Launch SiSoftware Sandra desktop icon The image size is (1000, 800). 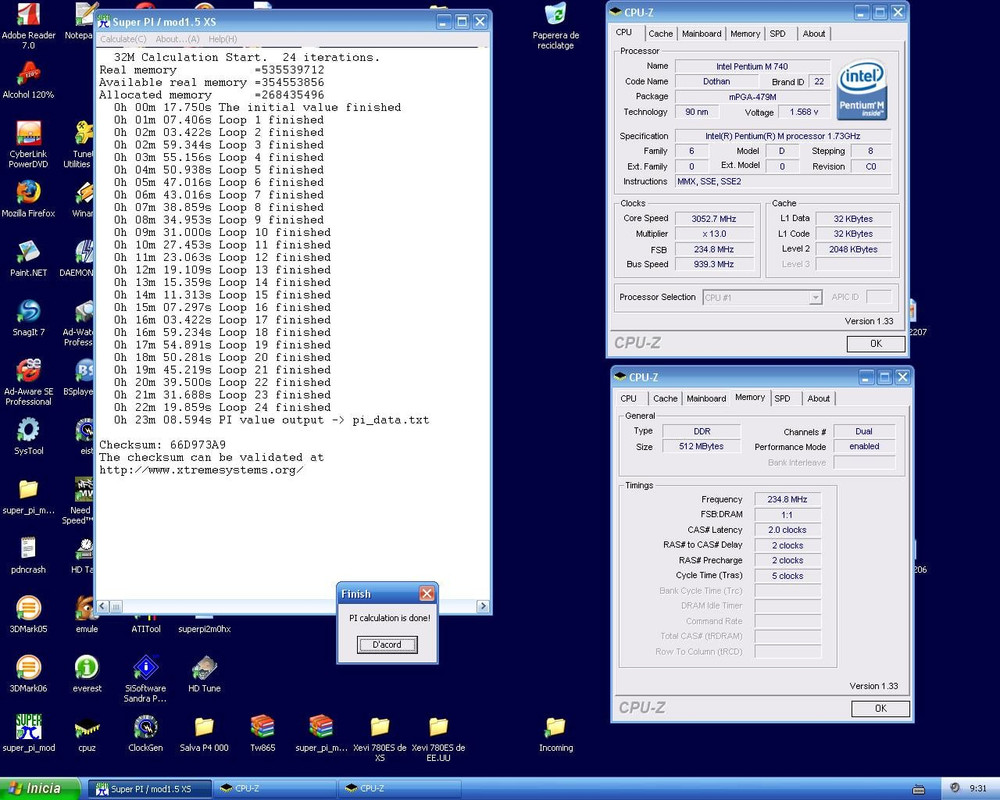[145, 679]
